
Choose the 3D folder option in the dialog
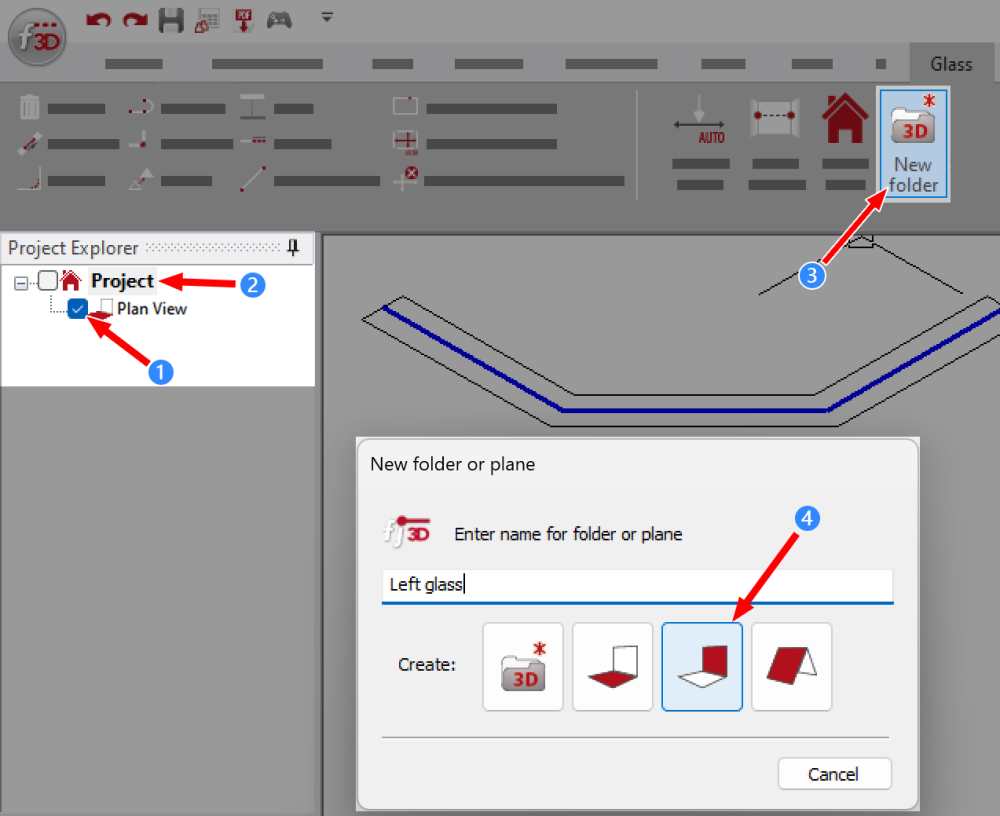(x=522, y=667)
